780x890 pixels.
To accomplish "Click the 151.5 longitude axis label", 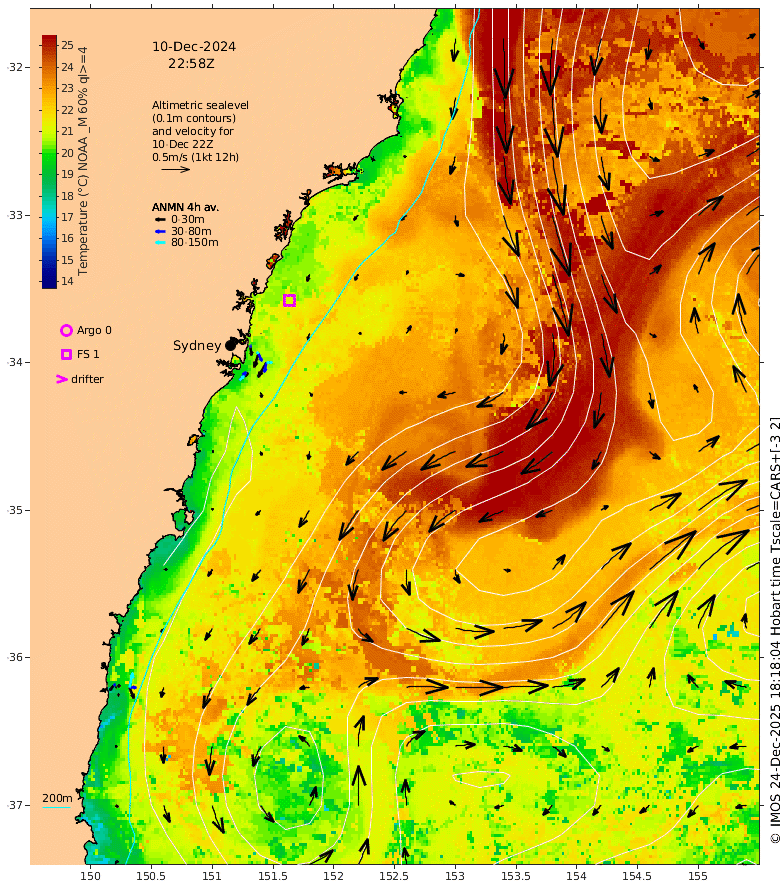I will (x=273, y=876).
